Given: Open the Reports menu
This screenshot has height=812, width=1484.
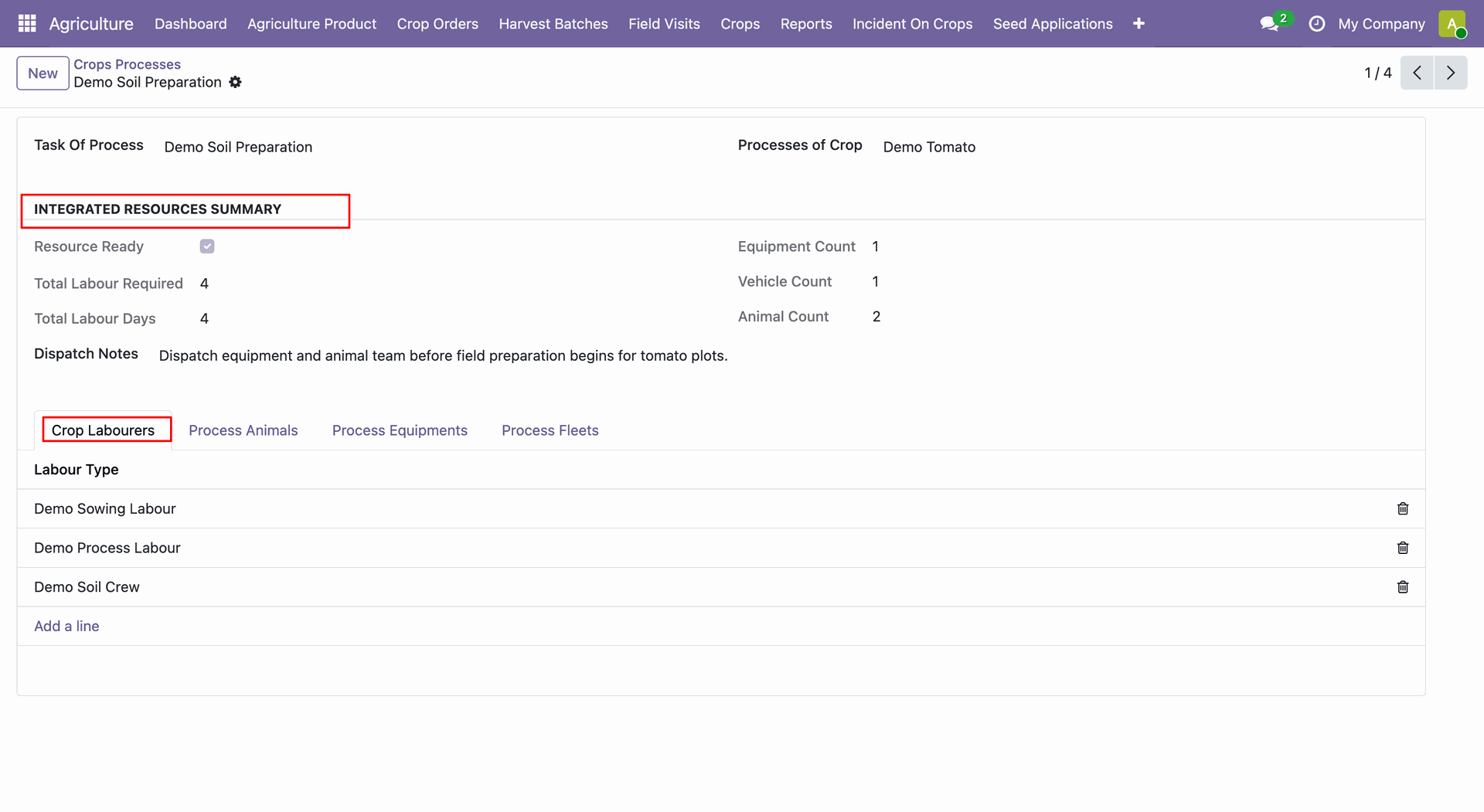Looking at the screenshot, I should [806, 24].
